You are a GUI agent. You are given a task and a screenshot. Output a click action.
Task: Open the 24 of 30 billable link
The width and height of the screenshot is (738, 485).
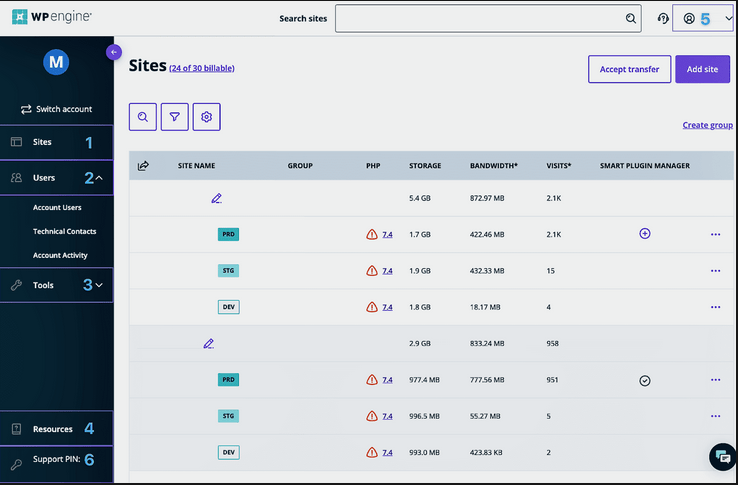click(202, 68)
